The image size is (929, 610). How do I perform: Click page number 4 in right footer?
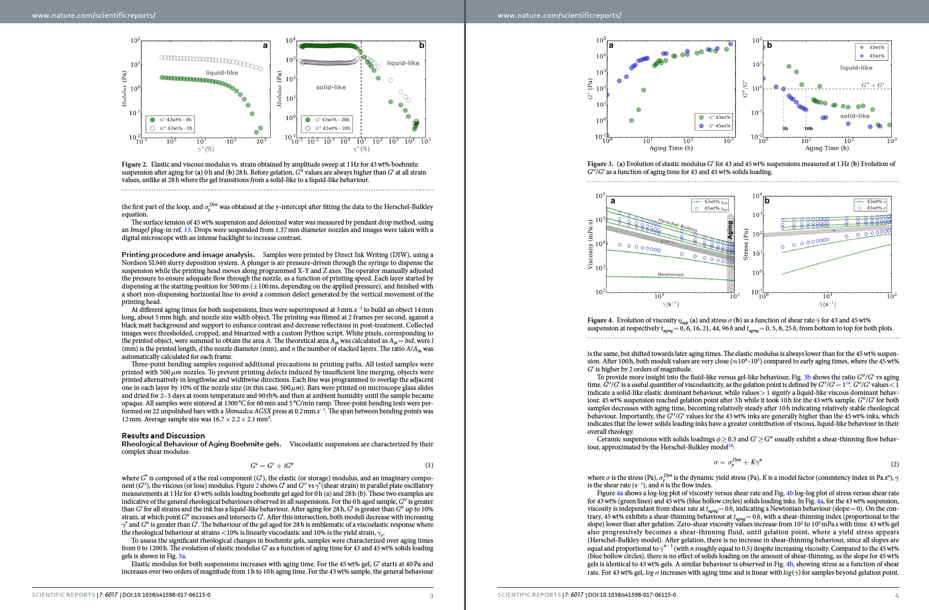coord(897,596)
